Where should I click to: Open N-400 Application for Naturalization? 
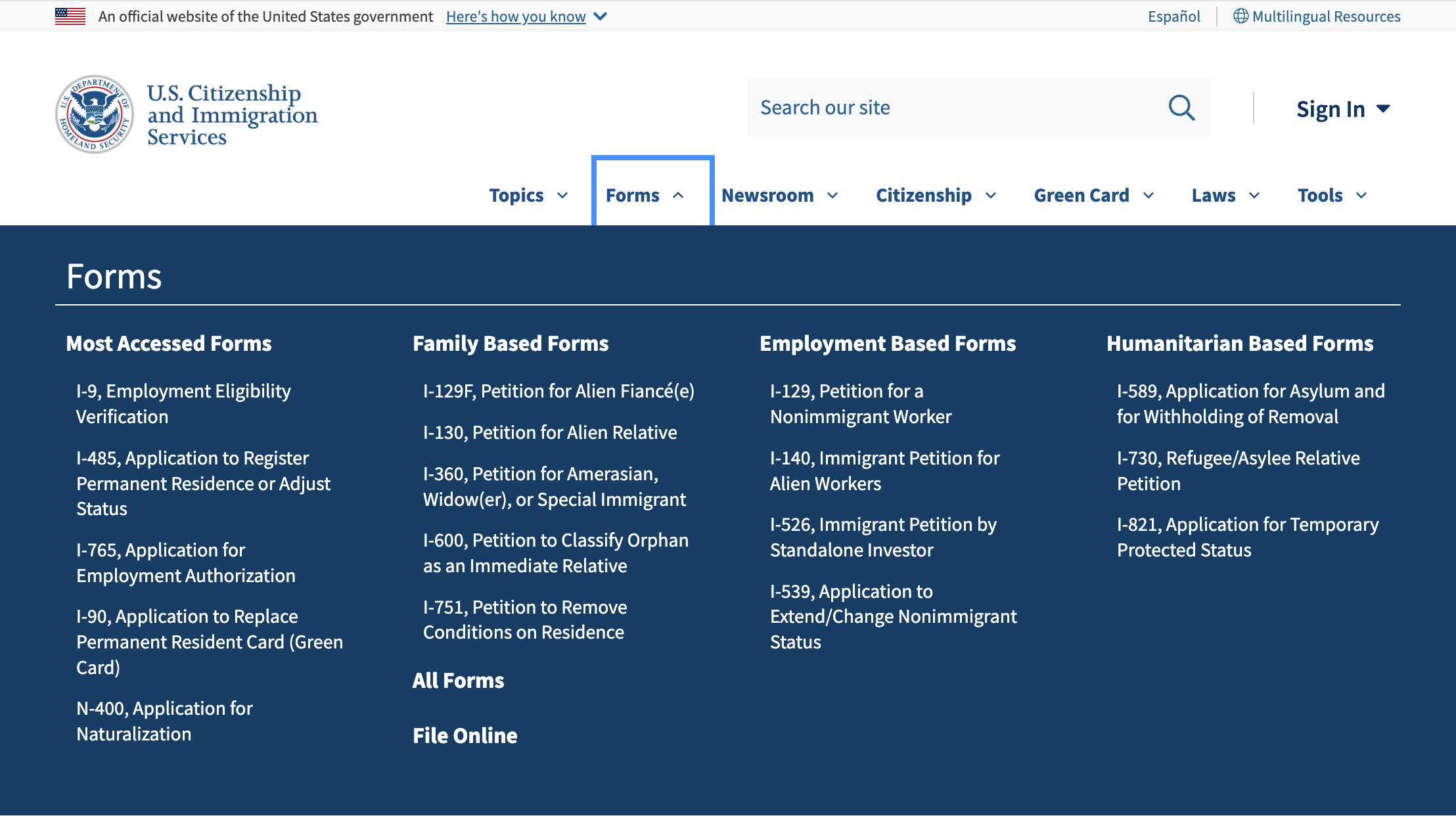[164, 721]
